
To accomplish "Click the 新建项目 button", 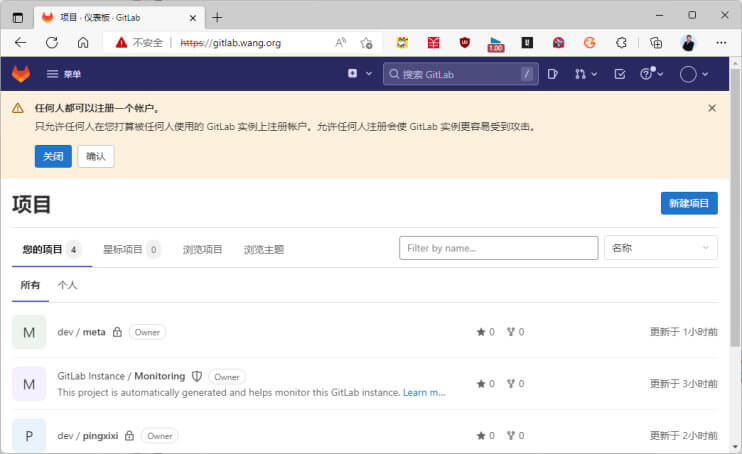I will (x=689, y=203).
